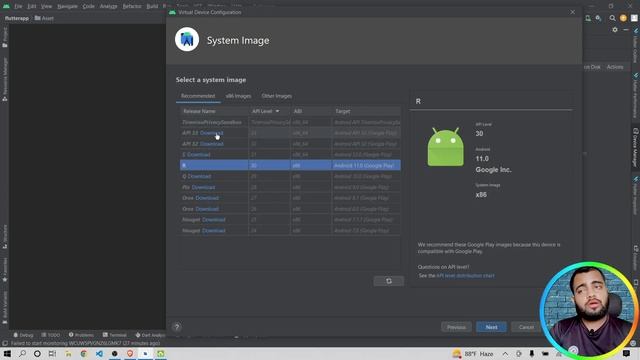640x360 pixels.
Task: Close the Virtual Device Configuration dialog
Action: pyautogui.click(x=572, y=12)
